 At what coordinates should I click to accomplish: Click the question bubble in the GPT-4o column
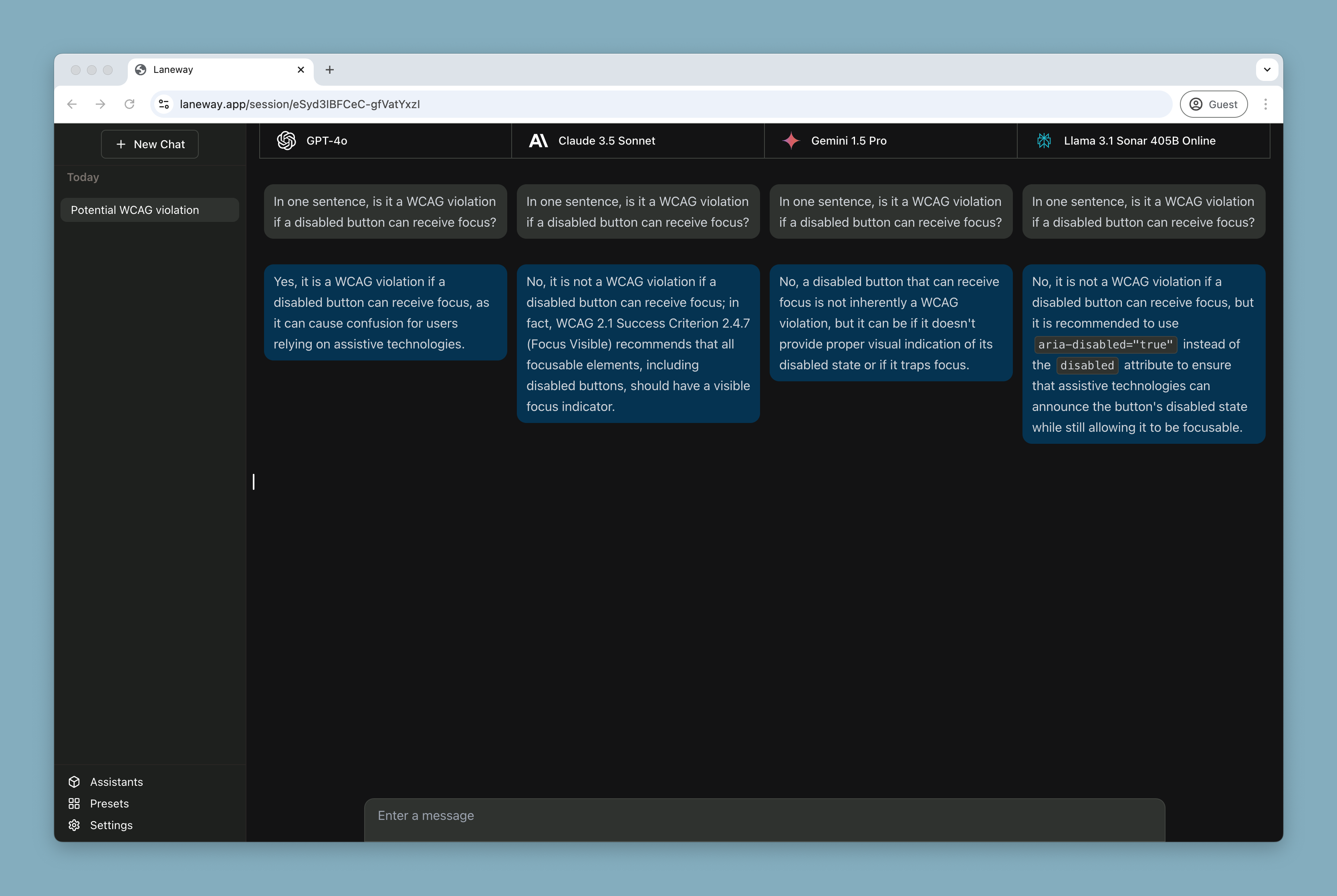386,211
